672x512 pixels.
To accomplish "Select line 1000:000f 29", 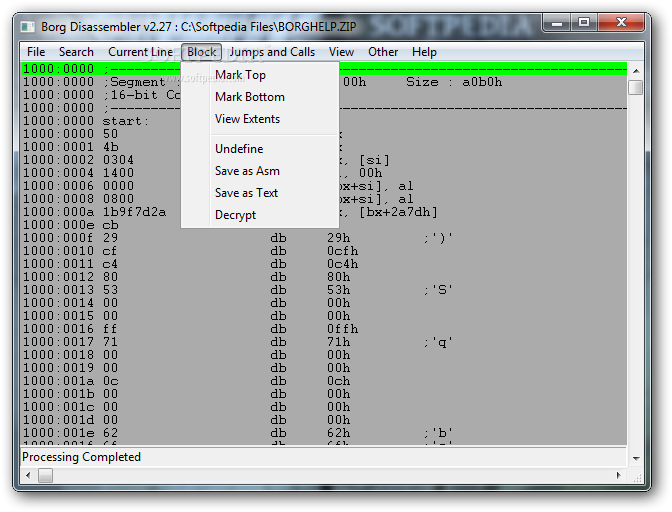I will (x=324, y=238).
